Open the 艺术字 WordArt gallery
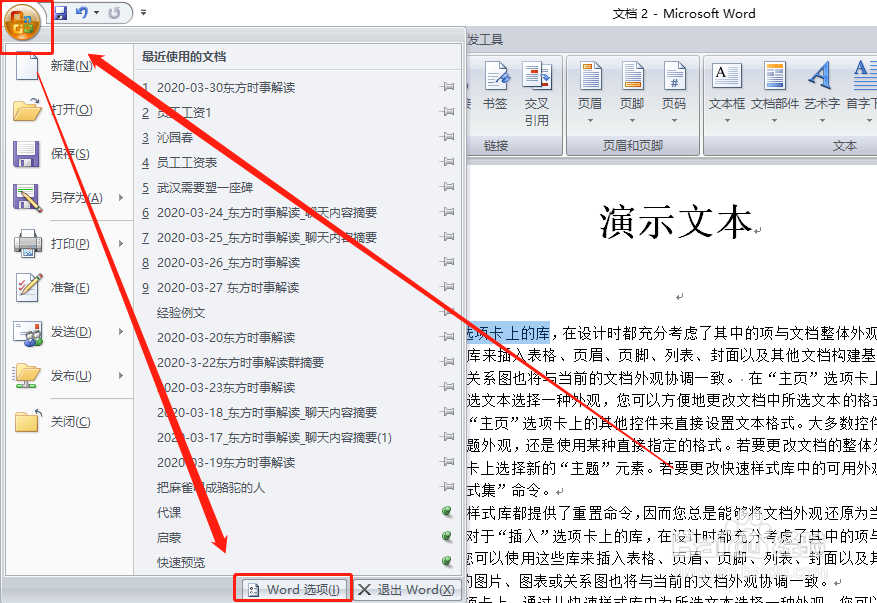This screenshot has height=603, width=877. (822, 93)
